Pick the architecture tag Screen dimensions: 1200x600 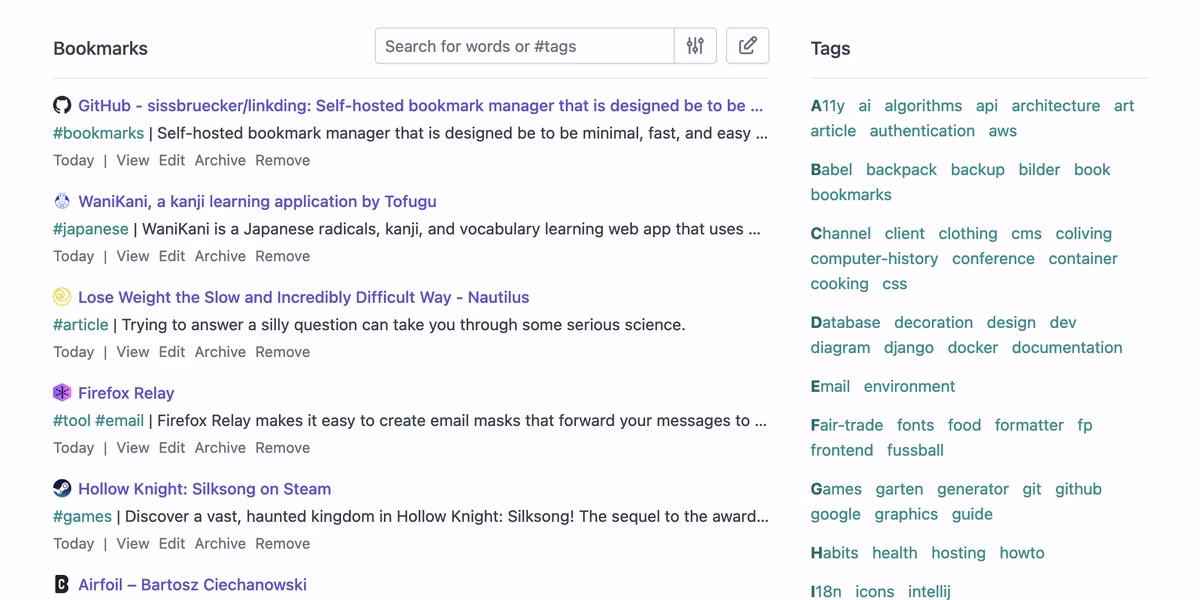point(1055,106)
